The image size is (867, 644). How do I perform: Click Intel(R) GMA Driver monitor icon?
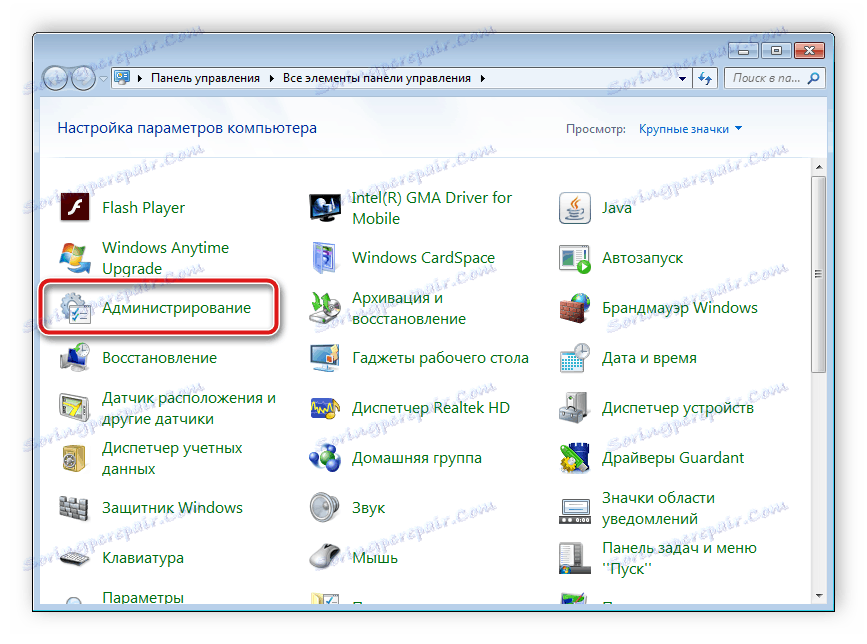pos(325,208)
